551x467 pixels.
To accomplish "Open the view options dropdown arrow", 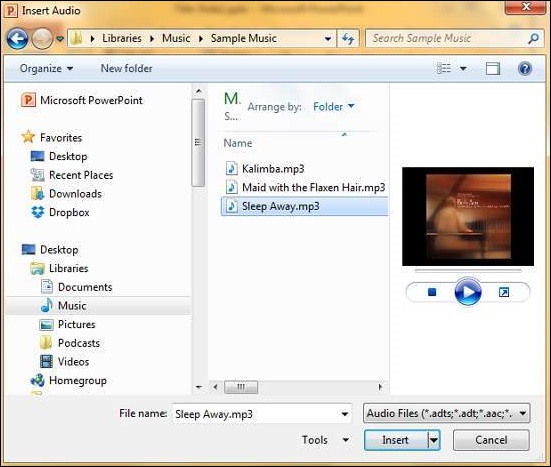I will click(x=463, y=69).
